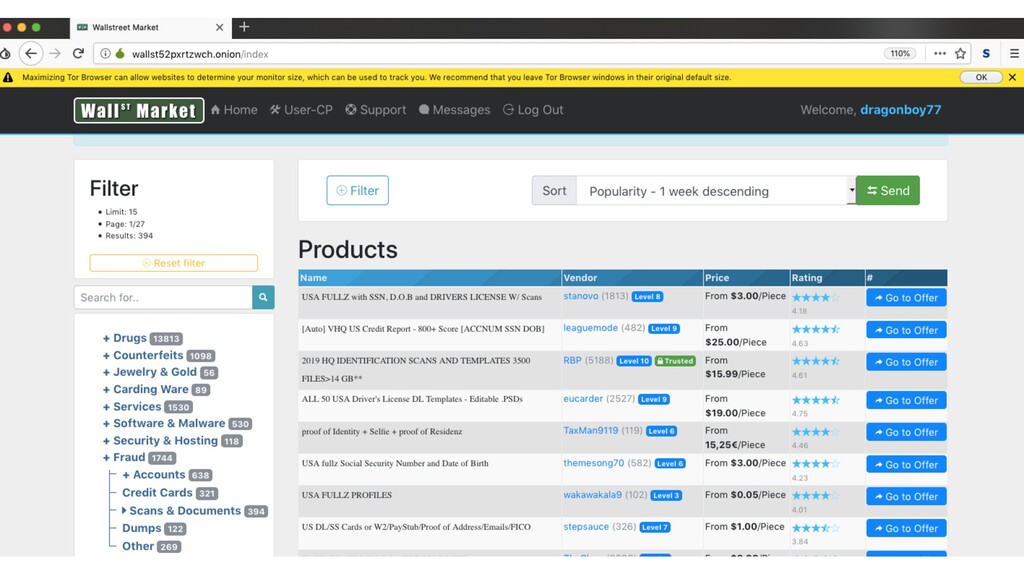Expand the Security & Hosting category

click(x=160, y=441)
